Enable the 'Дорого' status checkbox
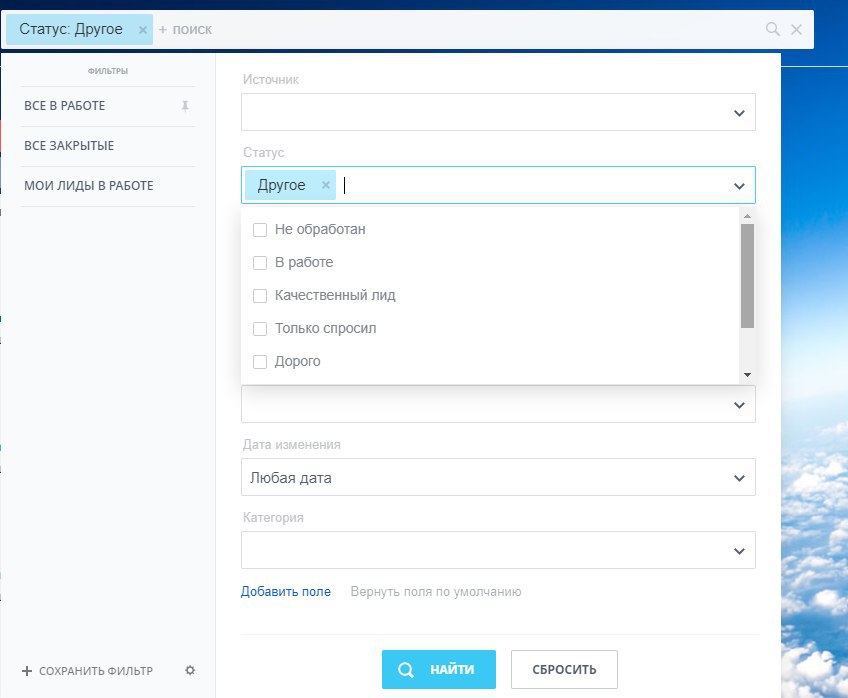This screenshot has height=698, width=848. point(260,362)
